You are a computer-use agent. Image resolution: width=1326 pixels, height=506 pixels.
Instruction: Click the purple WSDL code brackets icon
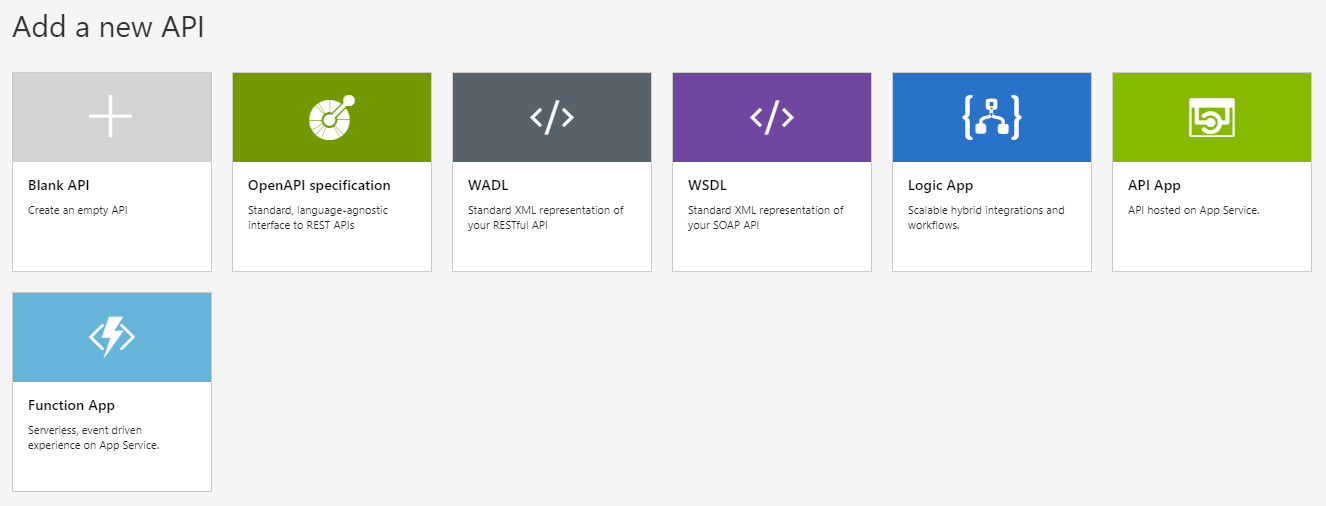(x=771, y=117)
